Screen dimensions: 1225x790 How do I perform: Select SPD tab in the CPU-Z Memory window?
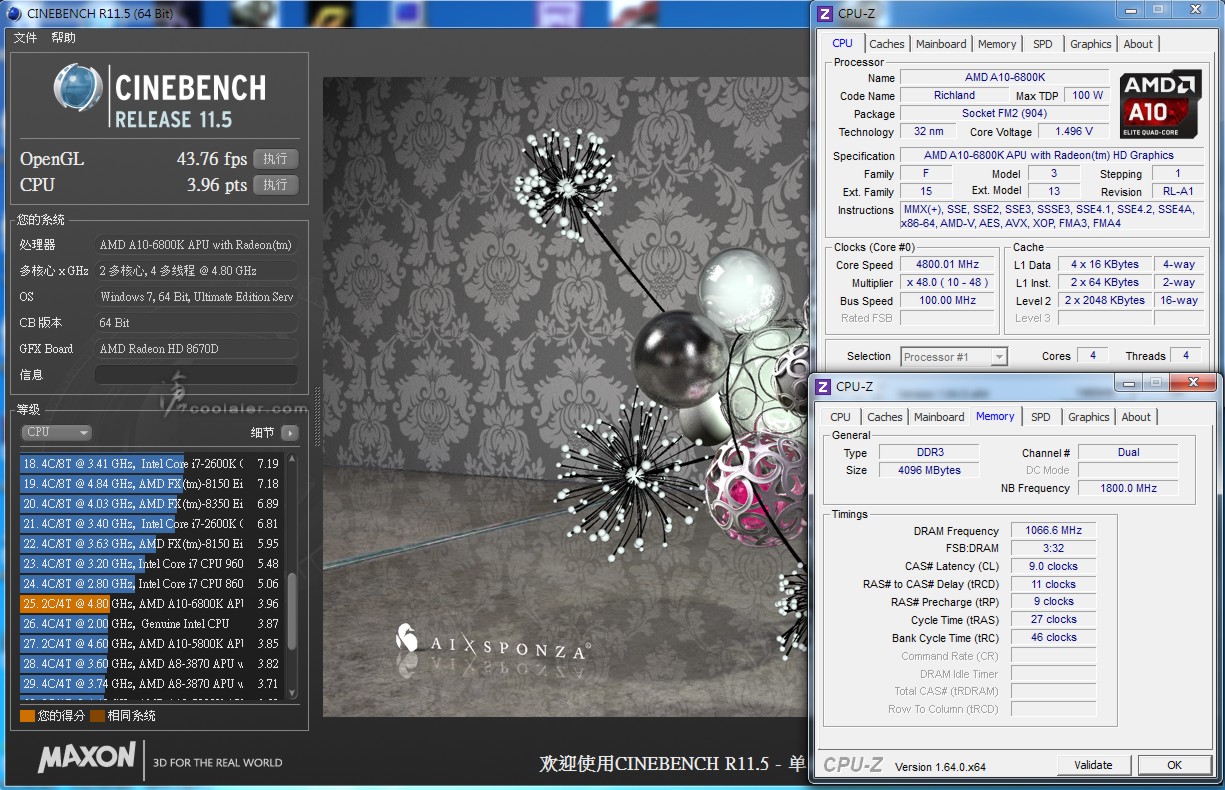point(1041,417)
